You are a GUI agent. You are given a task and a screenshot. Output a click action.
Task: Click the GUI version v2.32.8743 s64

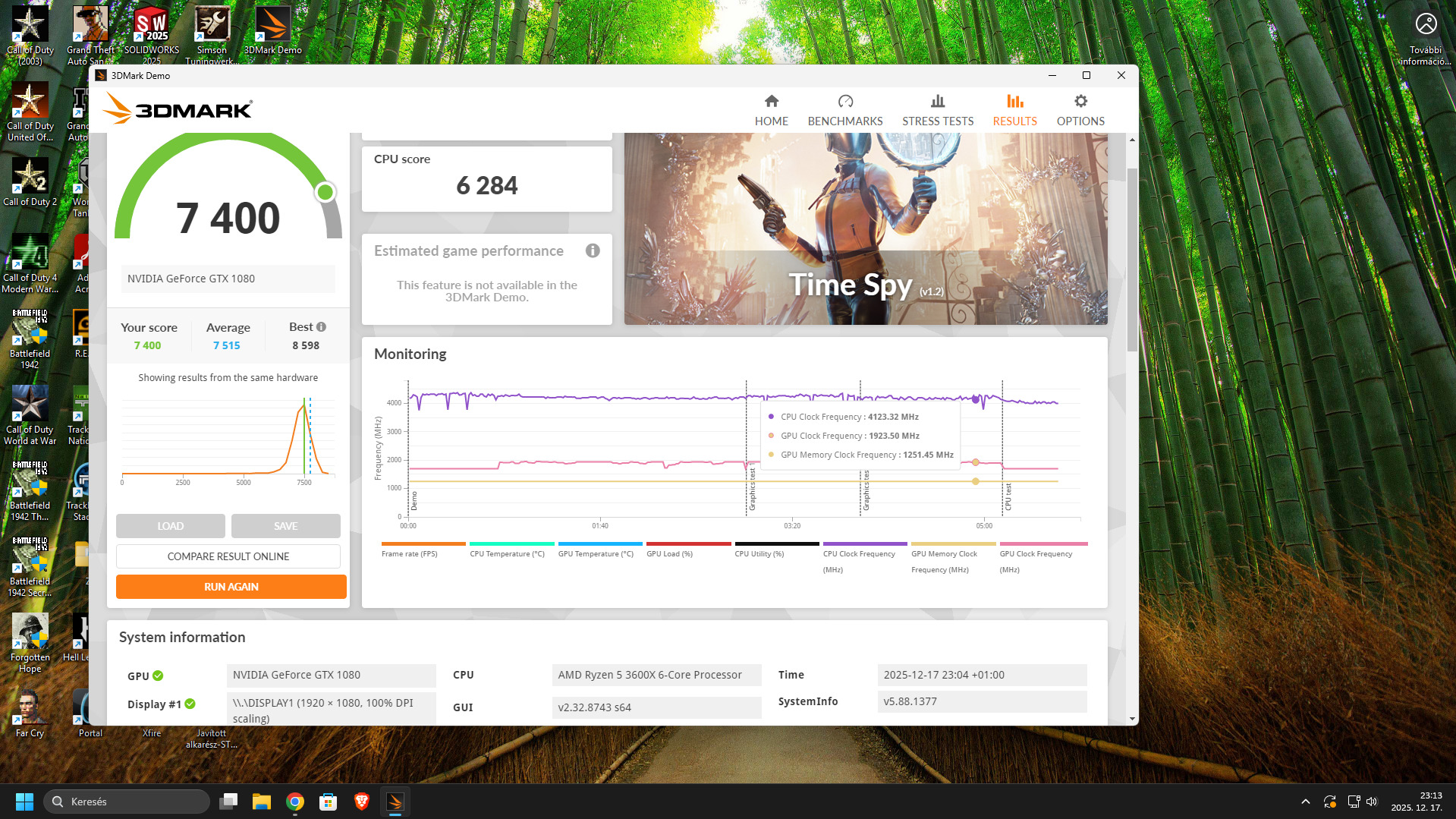pos(657,707)
